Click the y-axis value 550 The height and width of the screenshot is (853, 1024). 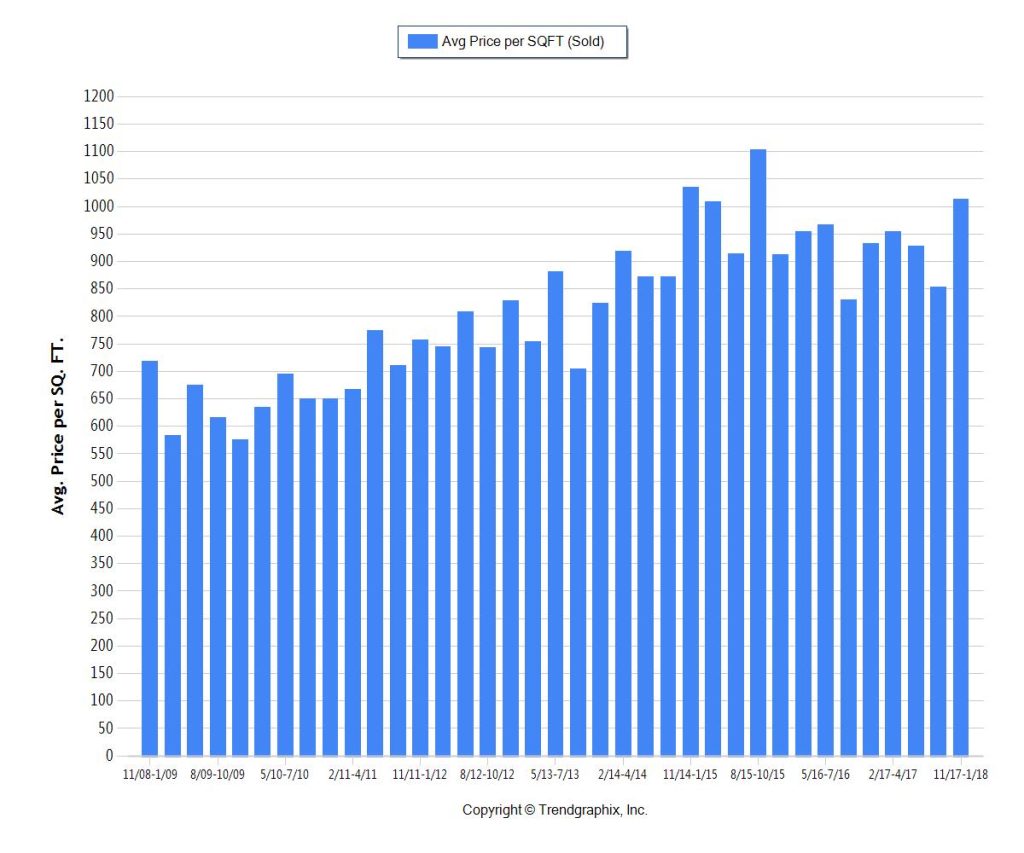(102, 453)
